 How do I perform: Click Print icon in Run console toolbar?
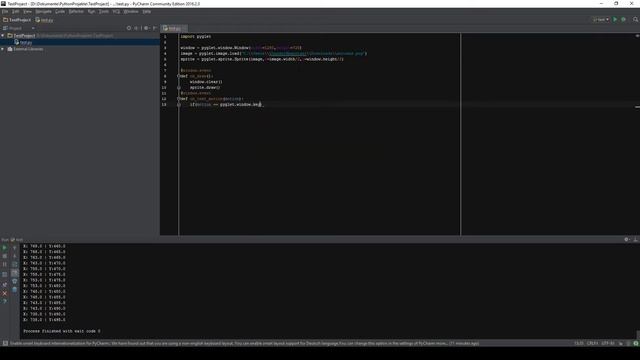pos(15,281)
